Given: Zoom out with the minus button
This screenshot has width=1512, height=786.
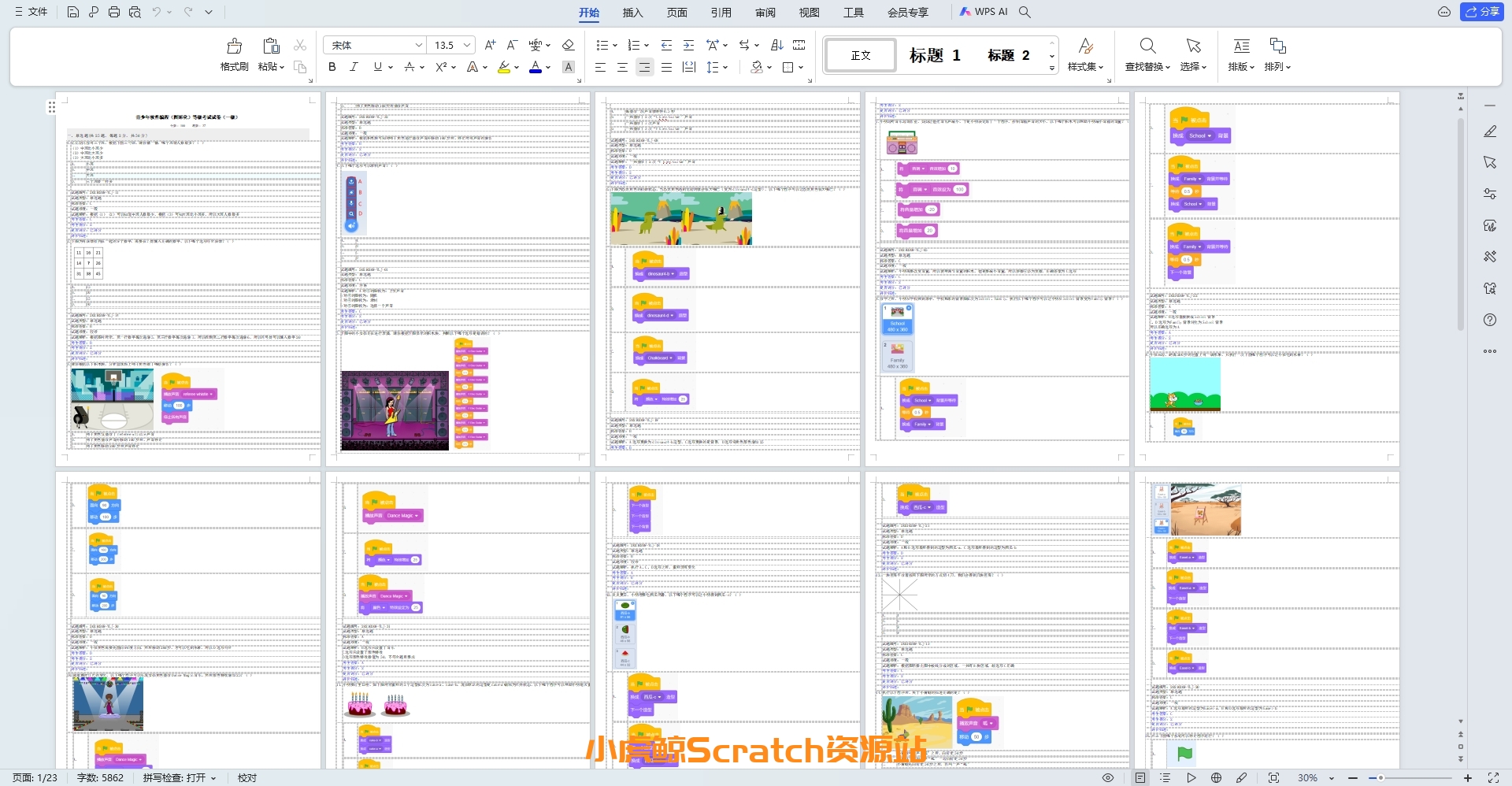Looking at the screenshot, I should coord(1353,777).
